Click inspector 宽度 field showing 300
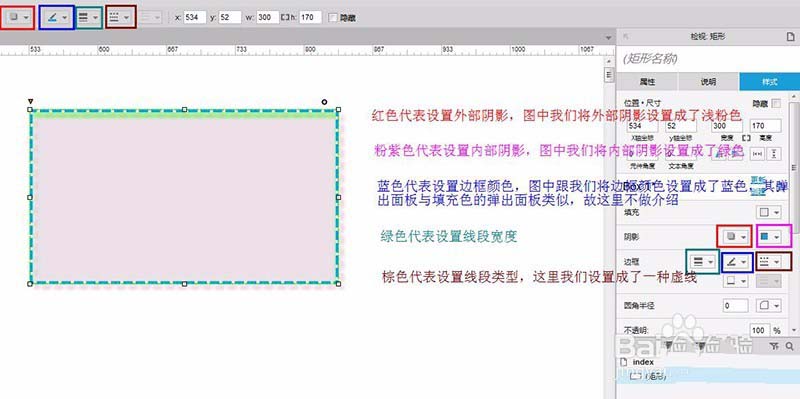The height and width of the screenshot is (399, 800). coord(727,126)
